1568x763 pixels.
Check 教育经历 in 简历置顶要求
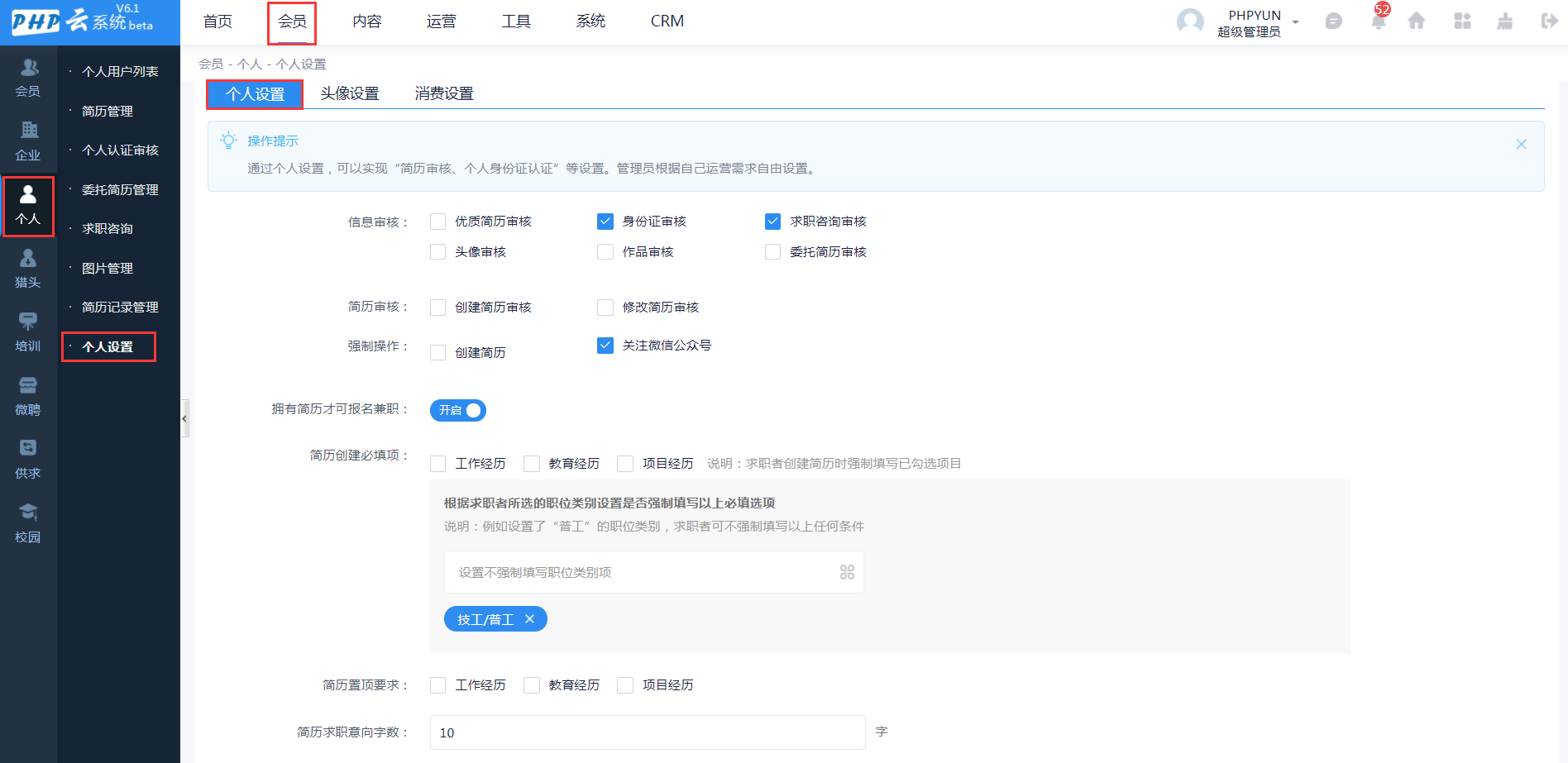point(532,685)
